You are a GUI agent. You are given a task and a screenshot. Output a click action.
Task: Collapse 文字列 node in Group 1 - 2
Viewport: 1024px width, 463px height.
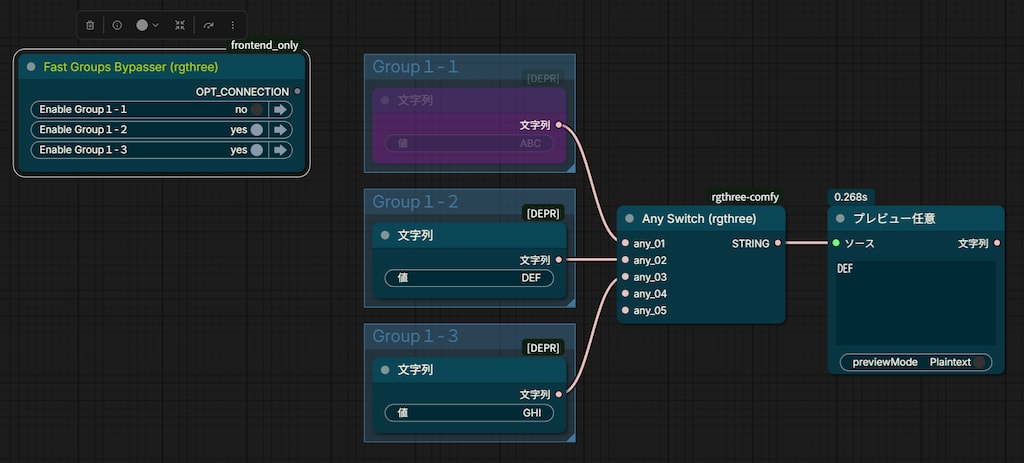tap(385, 235)
